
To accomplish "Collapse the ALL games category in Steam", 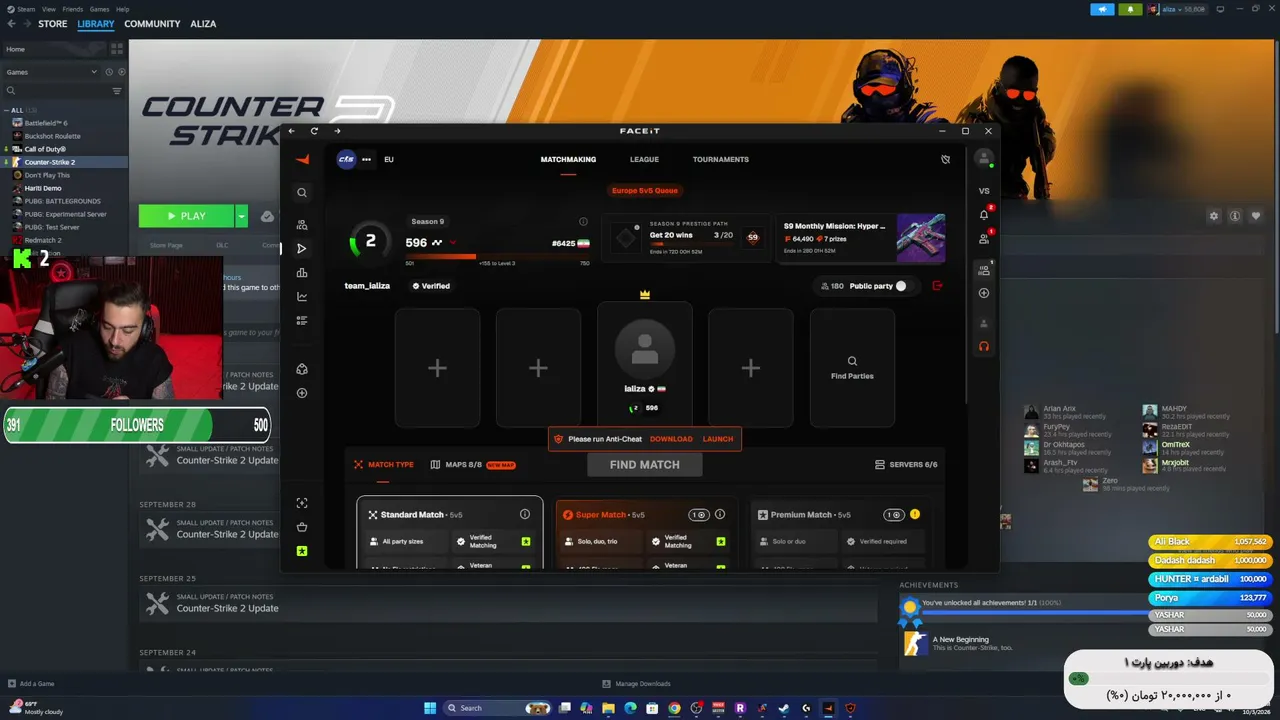I will tap(6, 110).
